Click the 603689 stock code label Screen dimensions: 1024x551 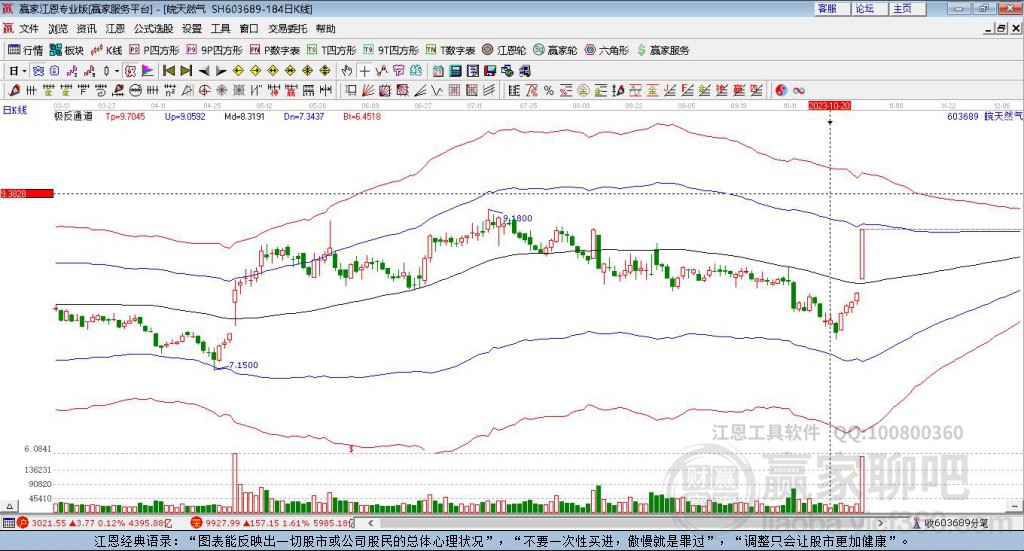point(963,116)
